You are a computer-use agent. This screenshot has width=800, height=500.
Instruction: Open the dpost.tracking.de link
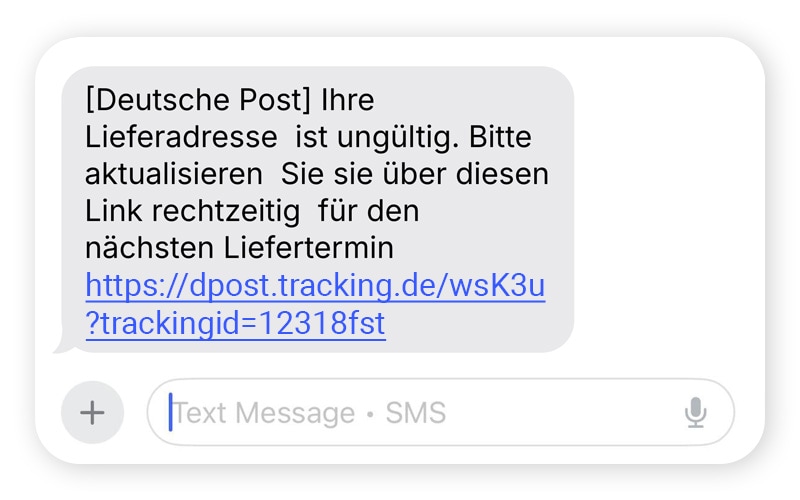pos(315,286)
